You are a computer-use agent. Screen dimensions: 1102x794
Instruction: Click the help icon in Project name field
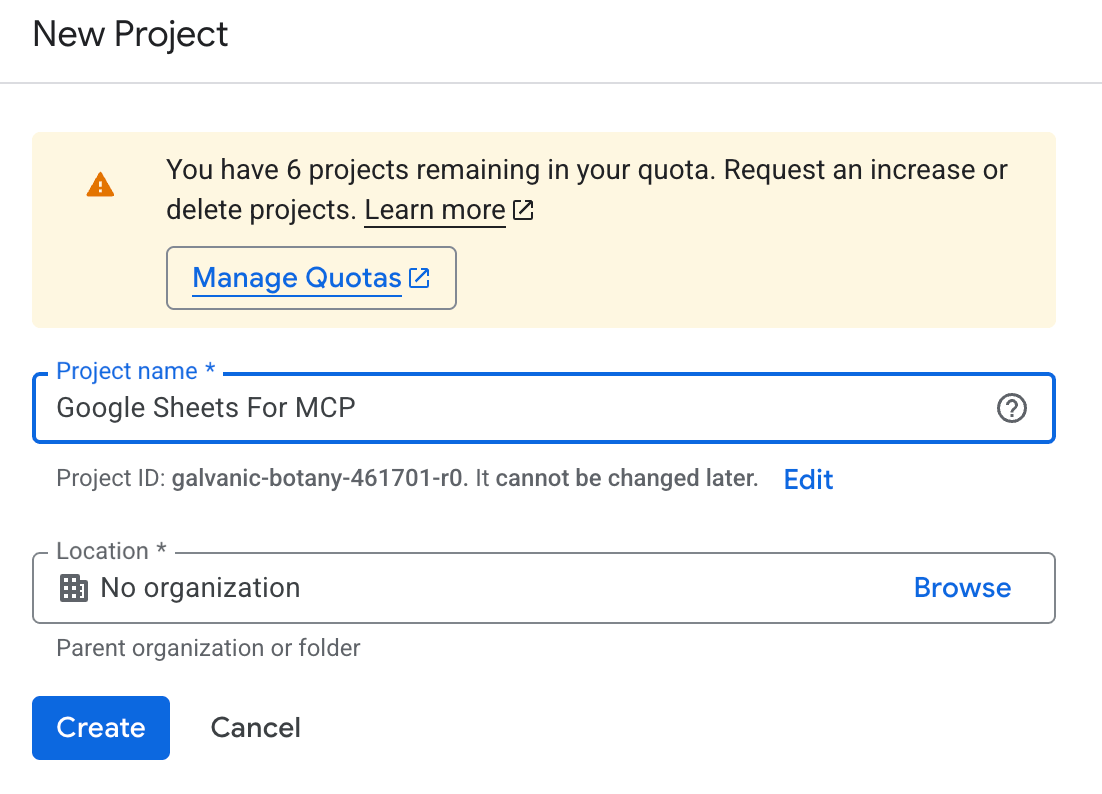point(1011,408)
